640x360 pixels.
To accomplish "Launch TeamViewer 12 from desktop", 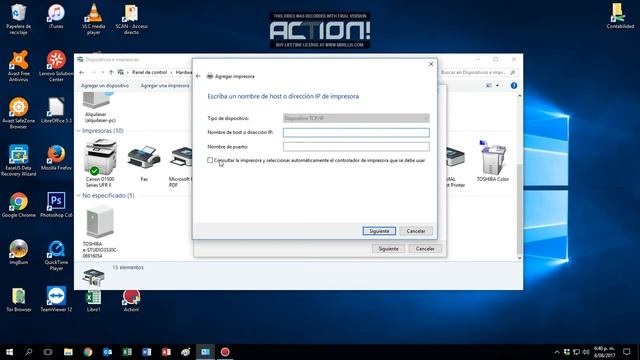I will click(x=56, y=300).
